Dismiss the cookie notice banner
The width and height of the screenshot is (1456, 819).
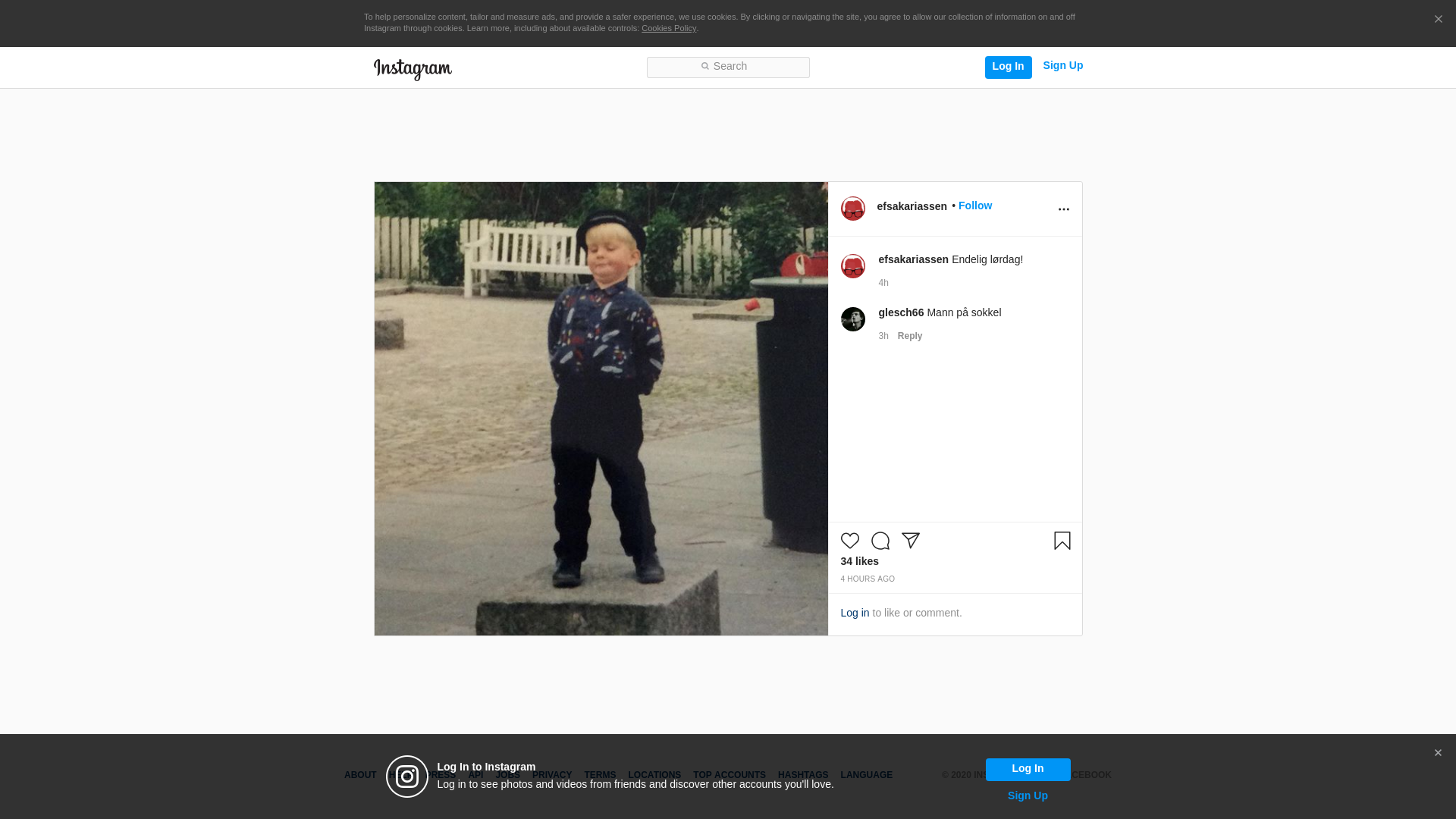1438,20
